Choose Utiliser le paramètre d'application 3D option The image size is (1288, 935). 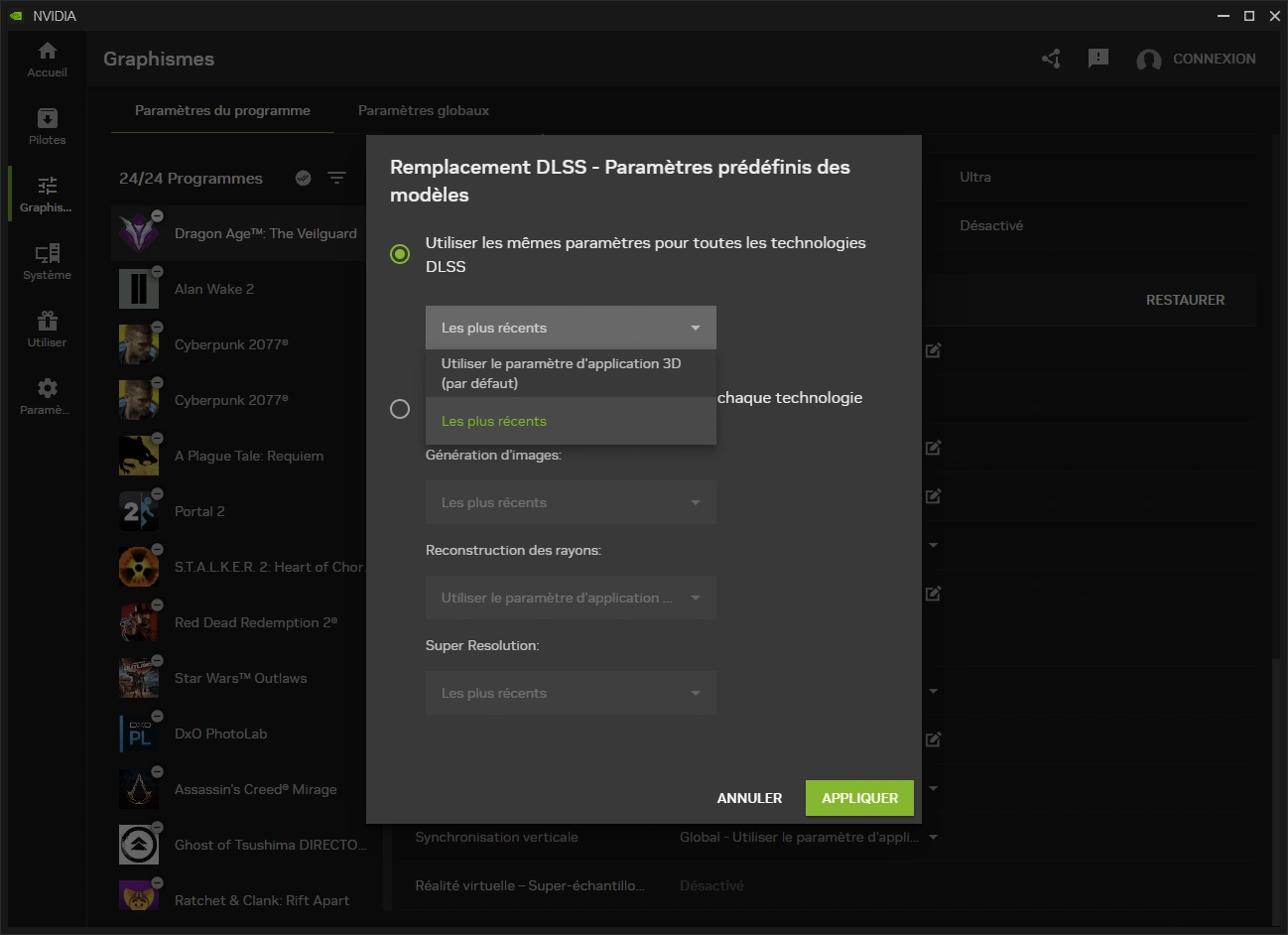[571, 373]
